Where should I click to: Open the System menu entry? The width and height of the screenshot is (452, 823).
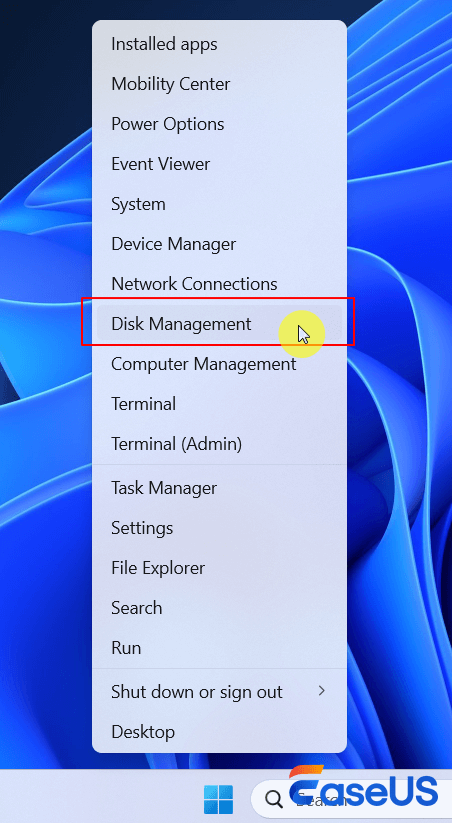(x=219, y=204)
